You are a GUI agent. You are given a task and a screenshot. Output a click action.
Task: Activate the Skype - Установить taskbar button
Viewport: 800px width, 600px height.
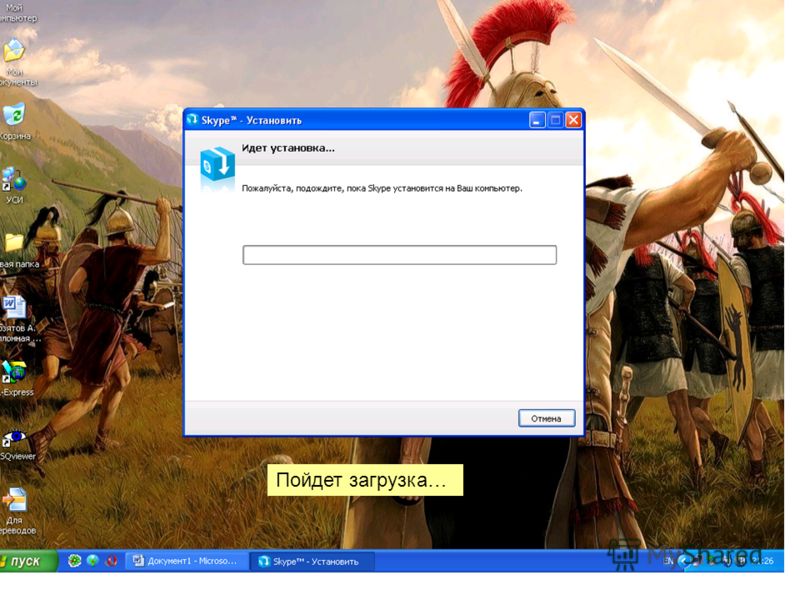click(x=312, y=561)
